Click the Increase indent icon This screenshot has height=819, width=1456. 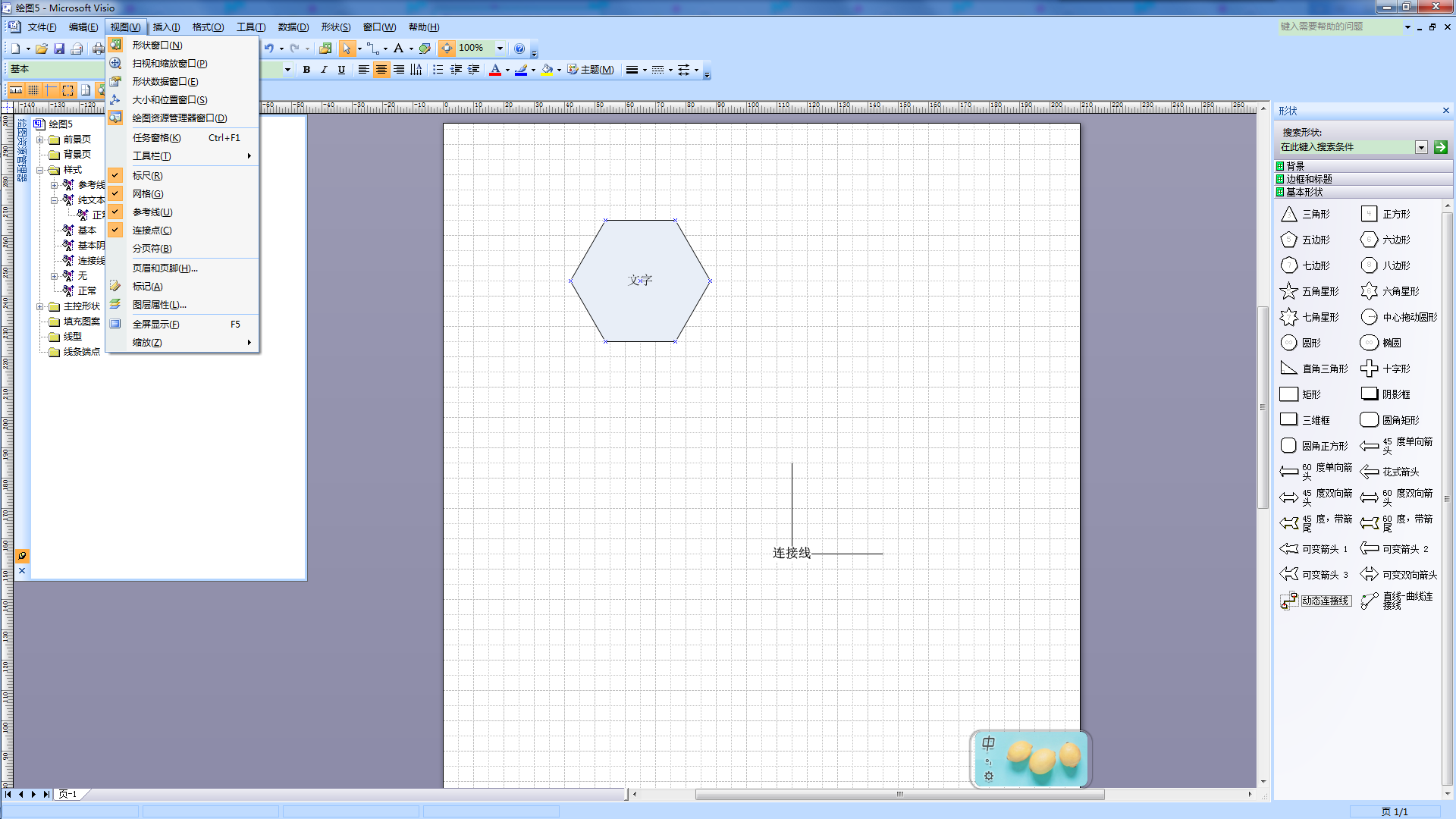[474, 70]
